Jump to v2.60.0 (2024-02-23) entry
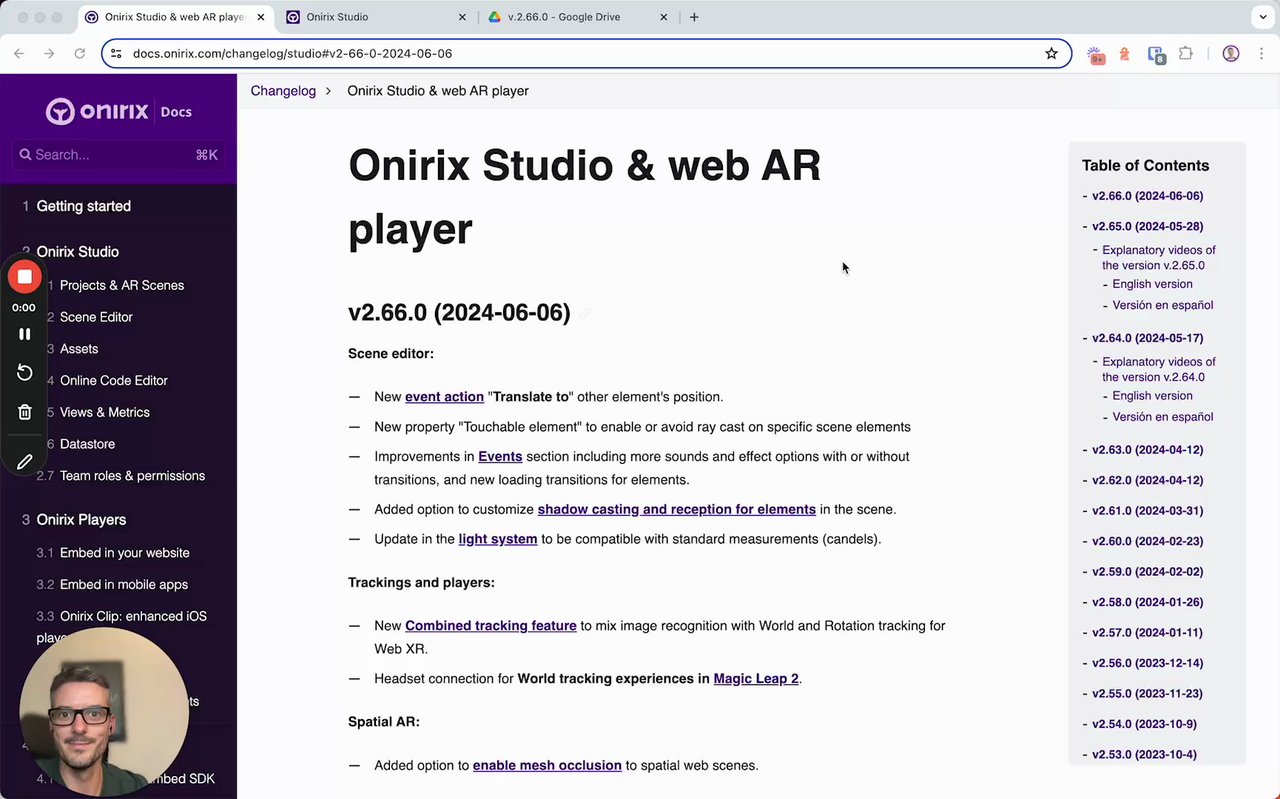This screenshot has width=1280, height=799. [x=1147, y=542]
